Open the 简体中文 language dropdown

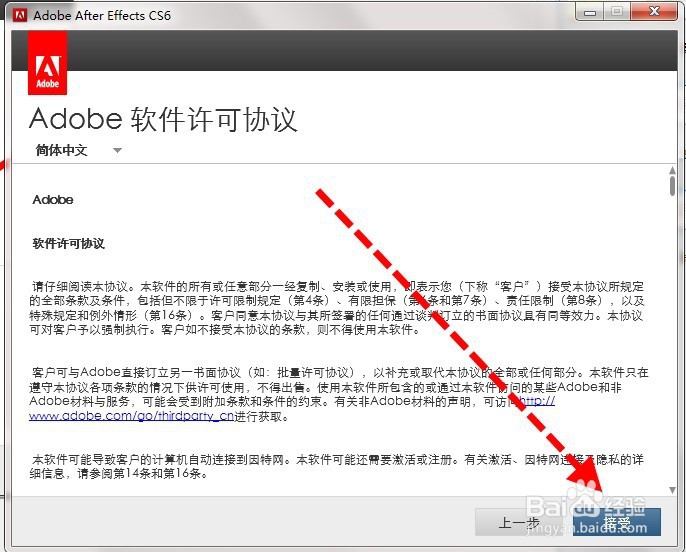78,150
